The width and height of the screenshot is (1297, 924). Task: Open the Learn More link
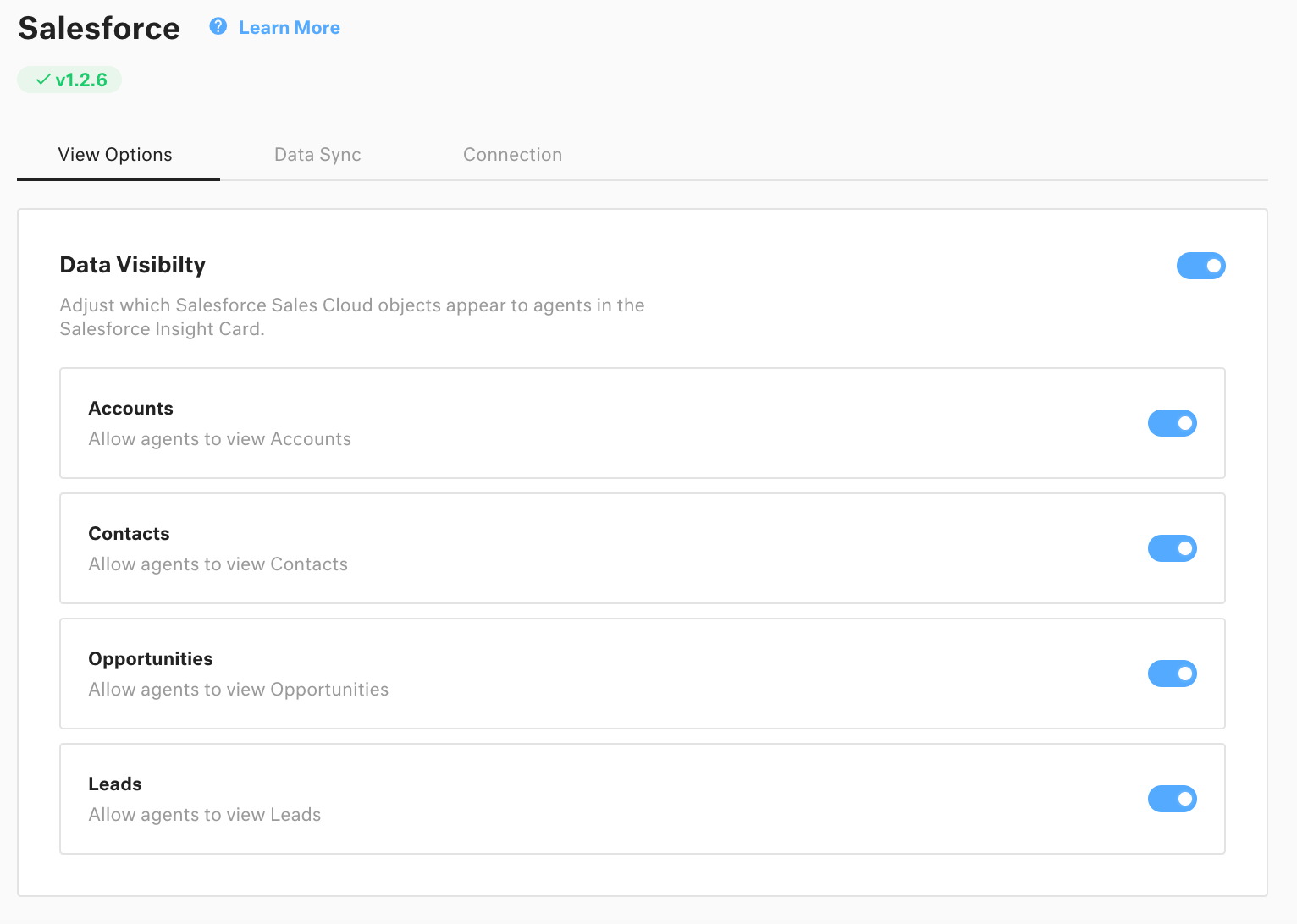coord(289,27)
